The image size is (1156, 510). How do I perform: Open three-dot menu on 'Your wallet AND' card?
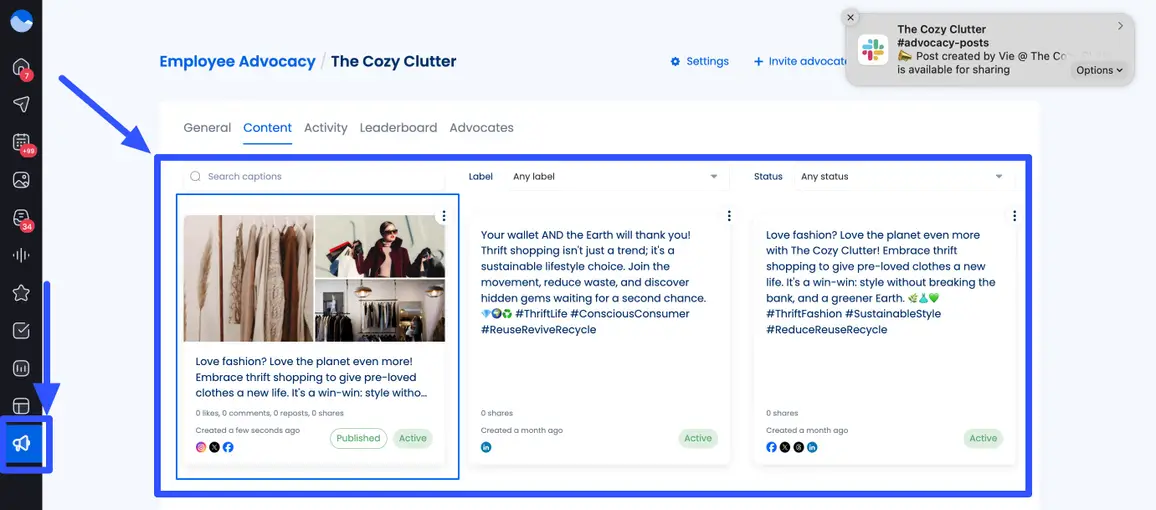(x=728, y=216)
